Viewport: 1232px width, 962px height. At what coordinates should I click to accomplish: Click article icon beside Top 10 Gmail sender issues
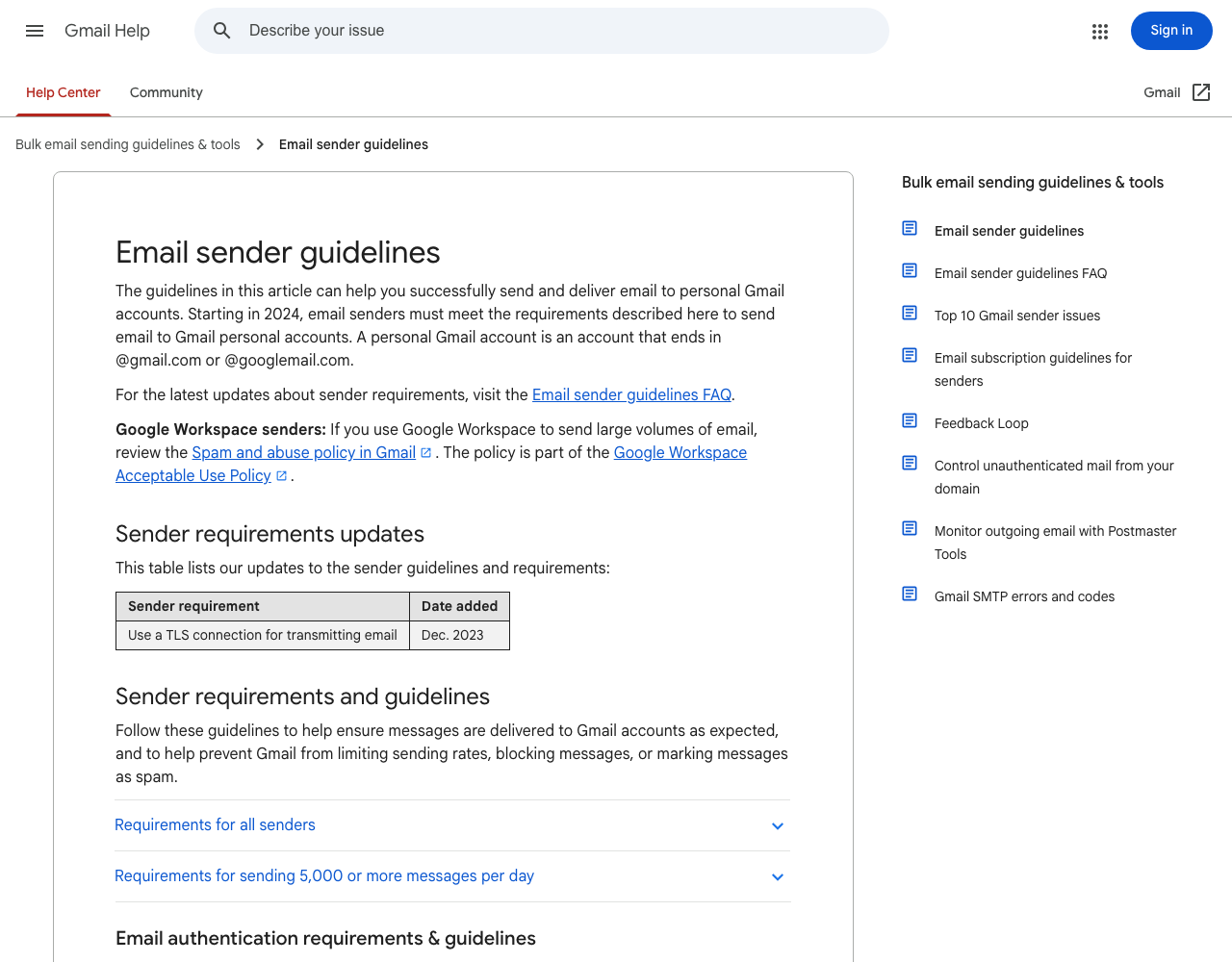(910, 313)
